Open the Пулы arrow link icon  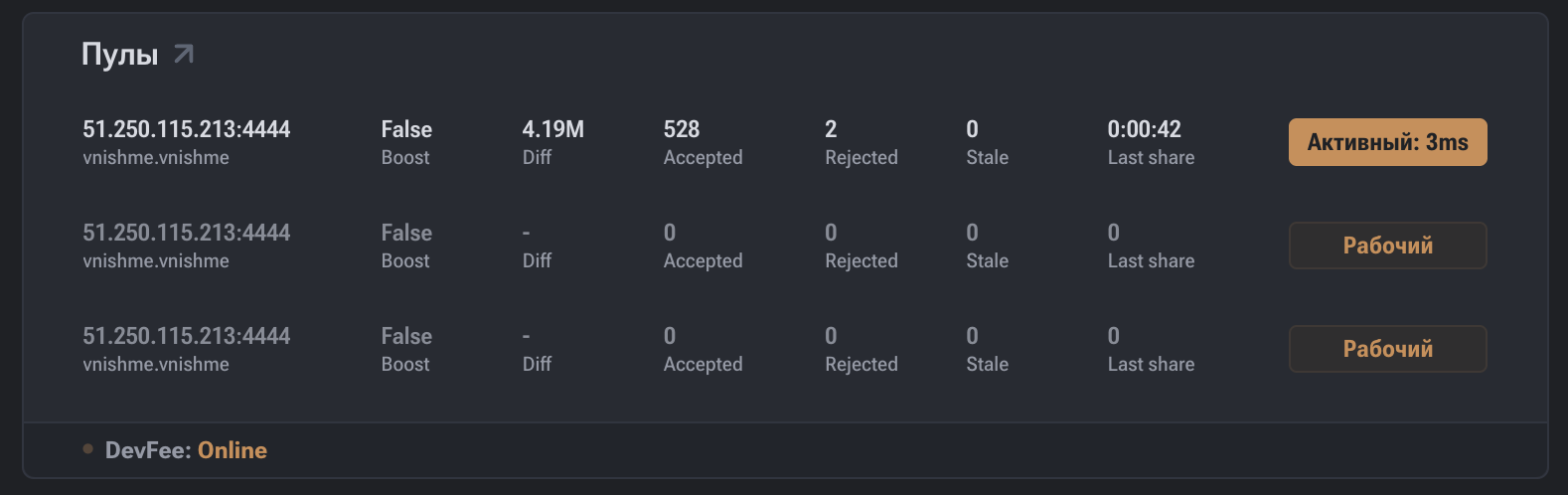[x=184, y=54]
